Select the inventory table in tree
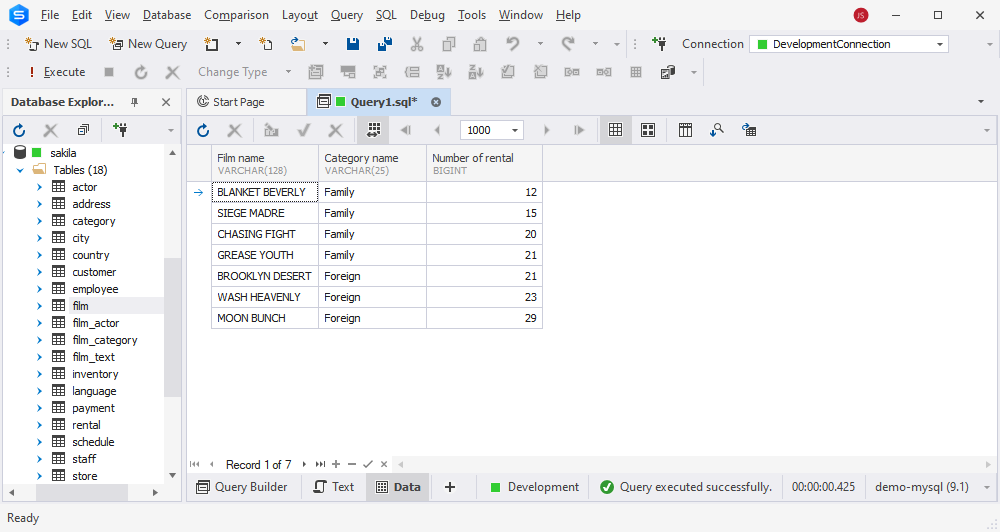Screen dimensions: 1000x532 pyautogui.click(x=95, y=374)
